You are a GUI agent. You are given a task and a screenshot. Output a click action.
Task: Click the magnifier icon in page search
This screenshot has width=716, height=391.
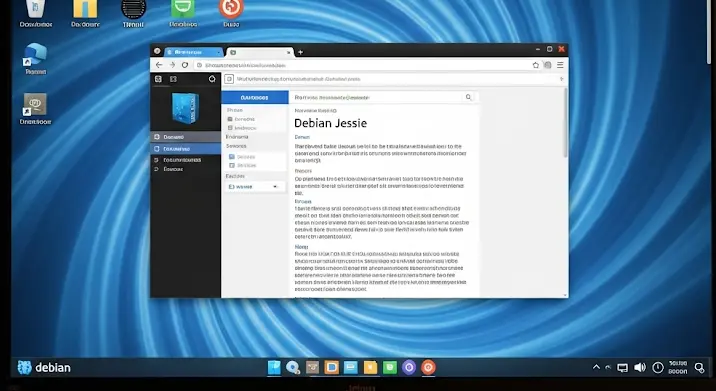pyautogui.click(x=468, y=97)
